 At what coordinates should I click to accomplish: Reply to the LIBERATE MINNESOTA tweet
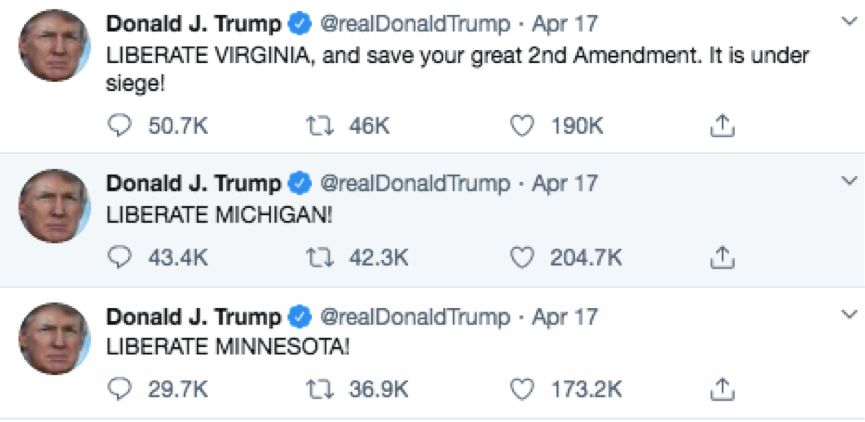point(119,389)
